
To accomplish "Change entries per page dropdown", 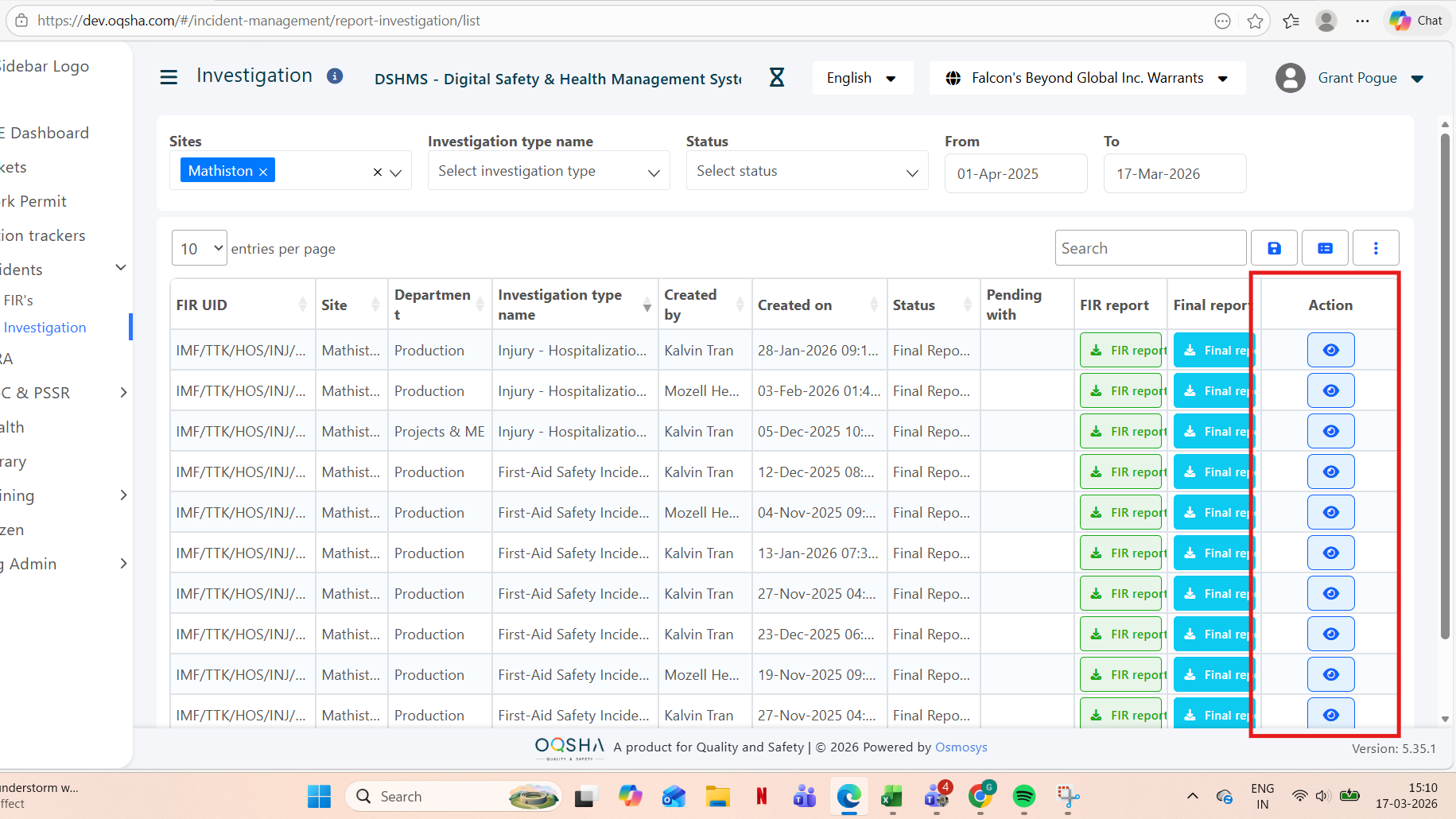I will point(200,248).
